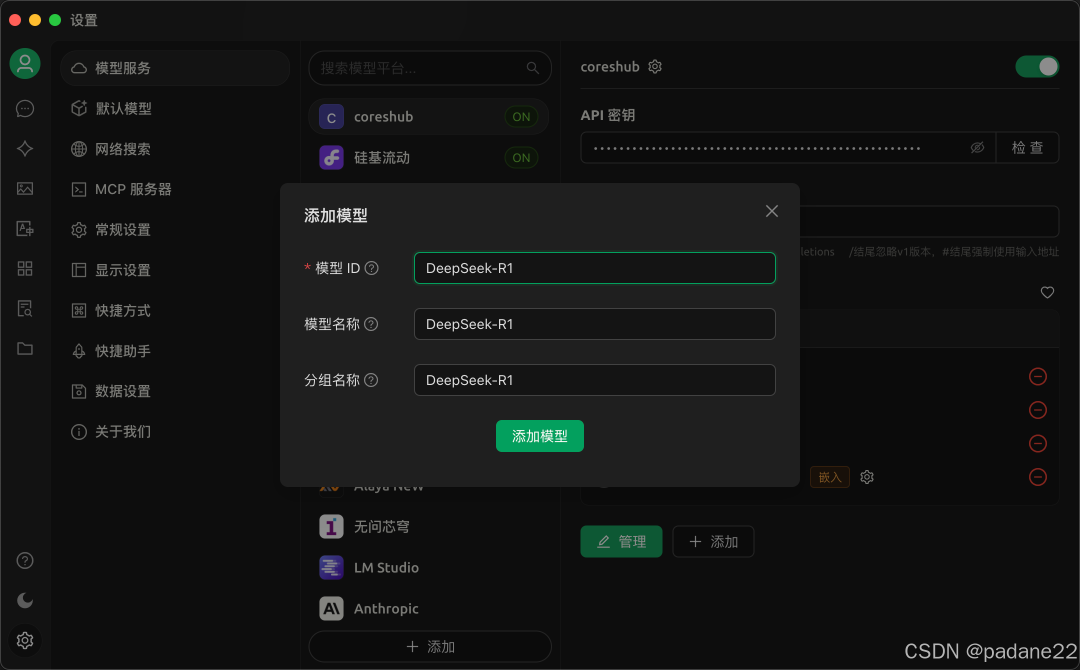Open the agents sparkle sidebar icon
1080x670 pixels.
click(x=25, y=149)
